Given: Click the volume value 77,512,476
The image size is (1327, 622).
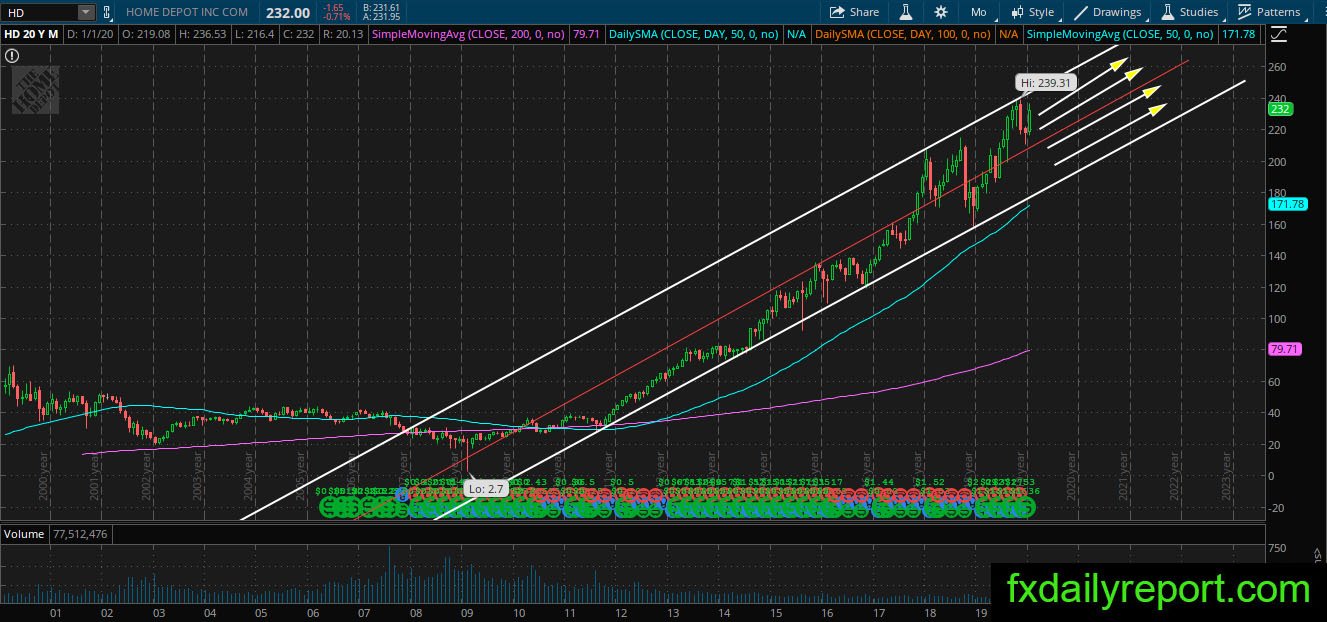Looking at the screenshot, I should pos(79,534).
